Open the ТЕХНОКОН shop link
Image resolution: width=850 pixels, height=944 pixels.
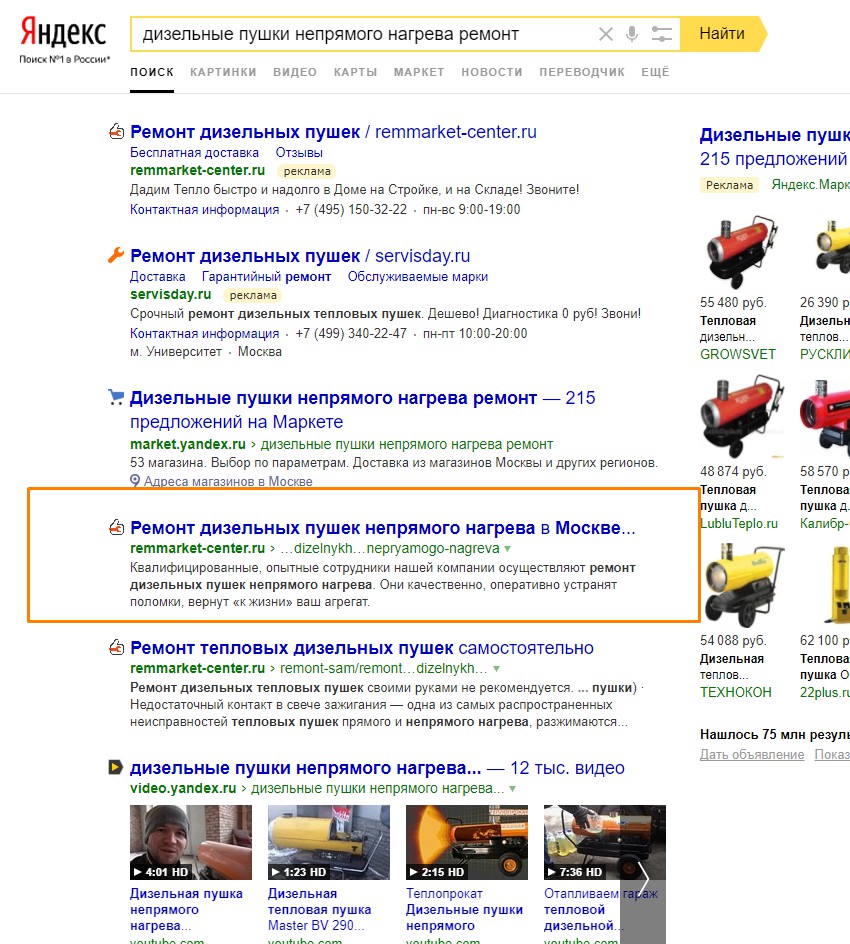(x=736, y=693)
